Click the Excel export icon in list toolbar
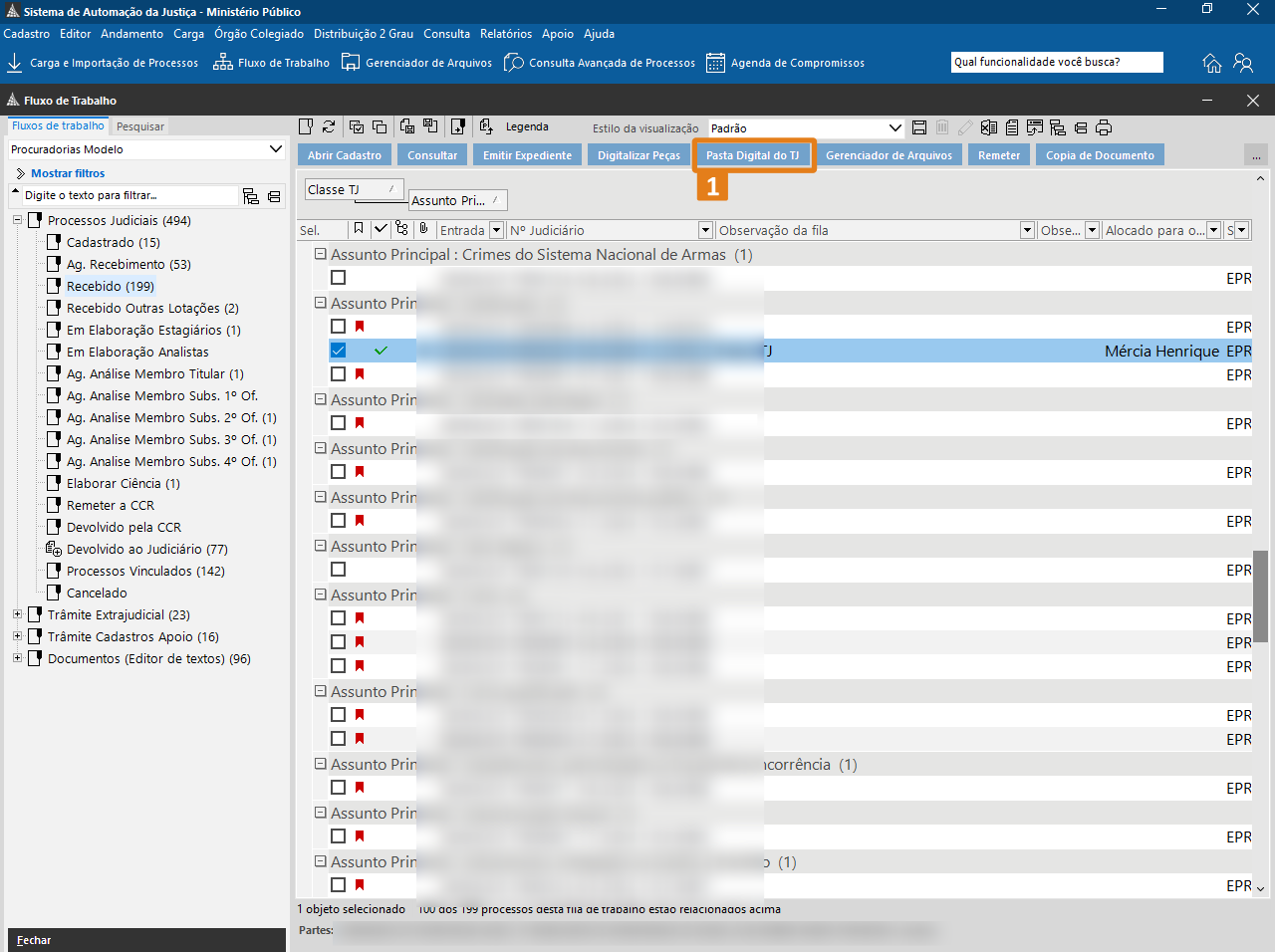The width and height of the screenshot is (1275, 952). click(989, 127)
